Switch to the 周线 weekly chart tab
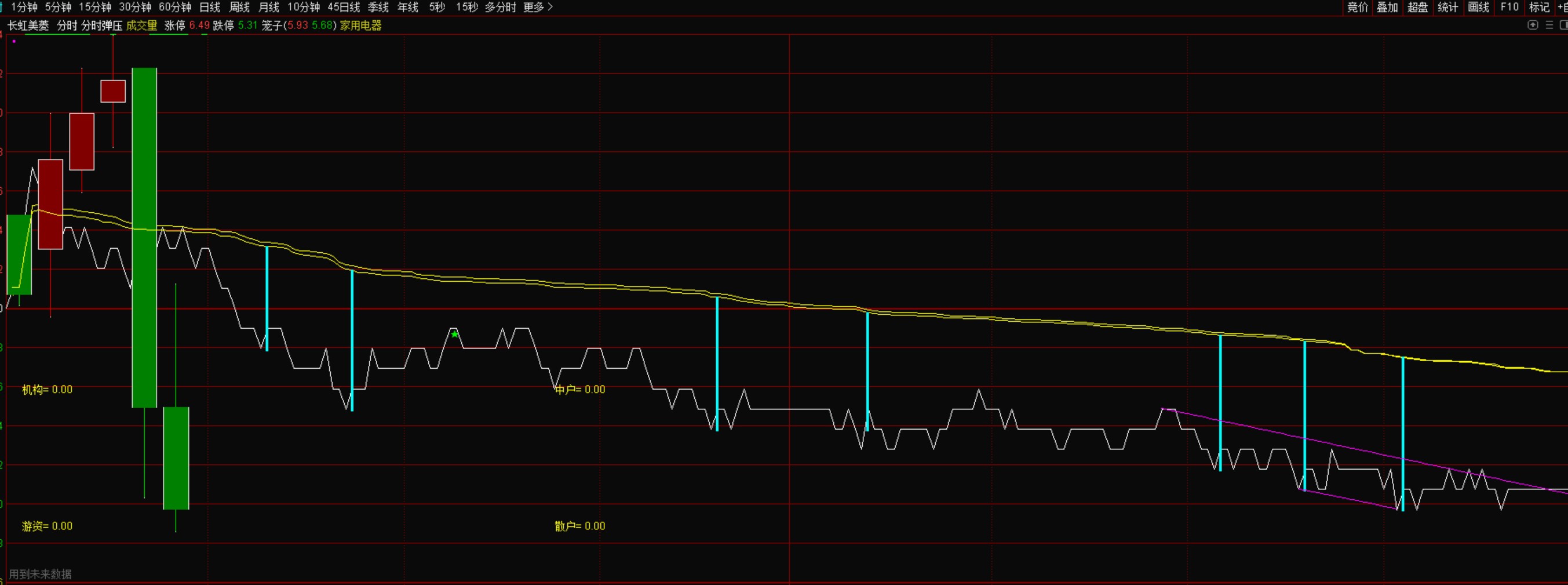1568x585 pixels. point(239,8)
